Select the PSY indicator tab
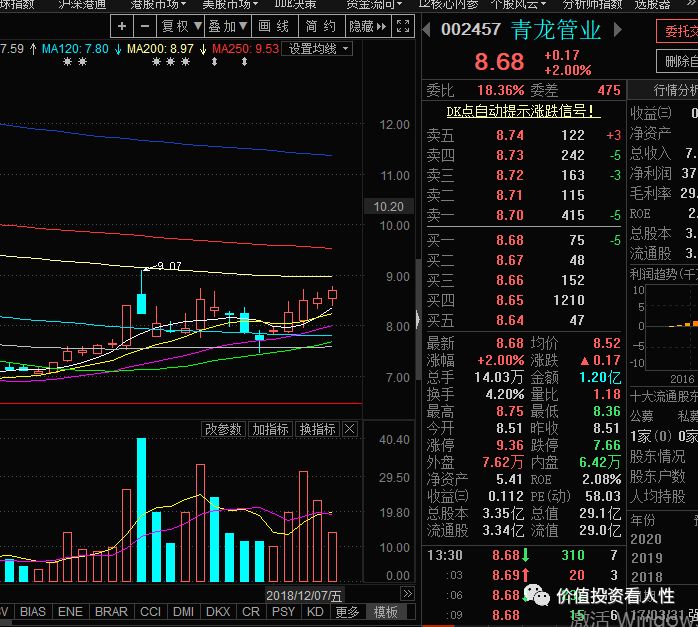The width and height of the screenshot is (698, 627). tap(283, 611)
